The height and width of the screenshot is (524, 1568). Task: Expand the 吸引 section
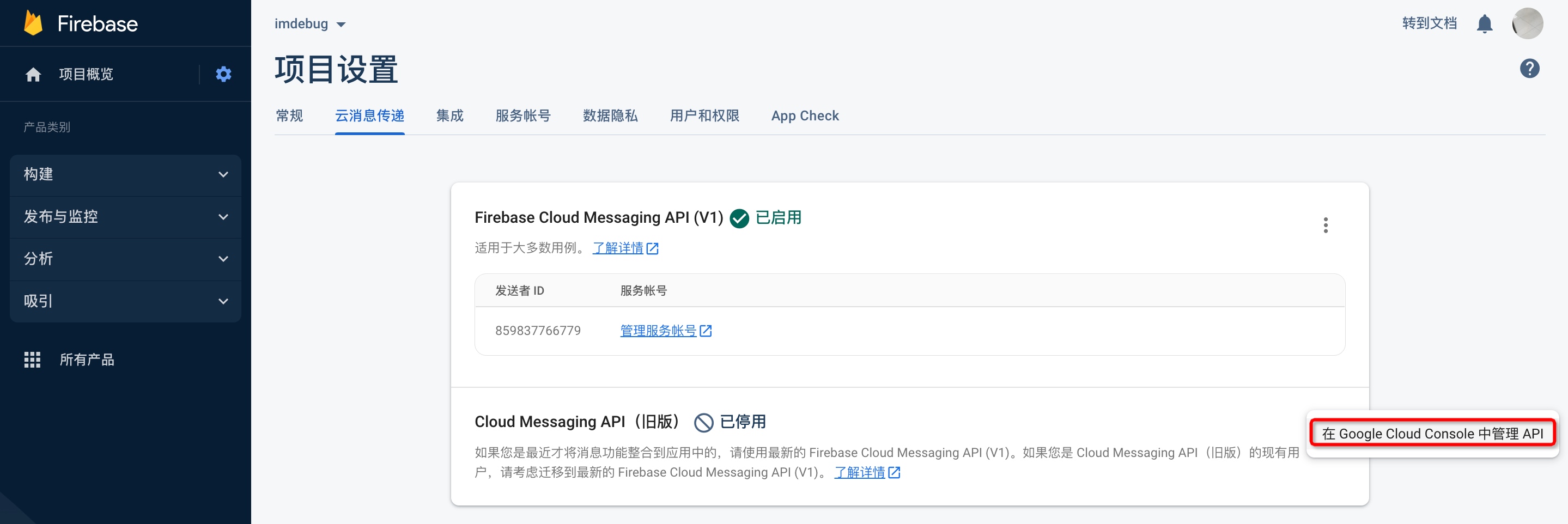pyautogui.click(x=125, y=301)
